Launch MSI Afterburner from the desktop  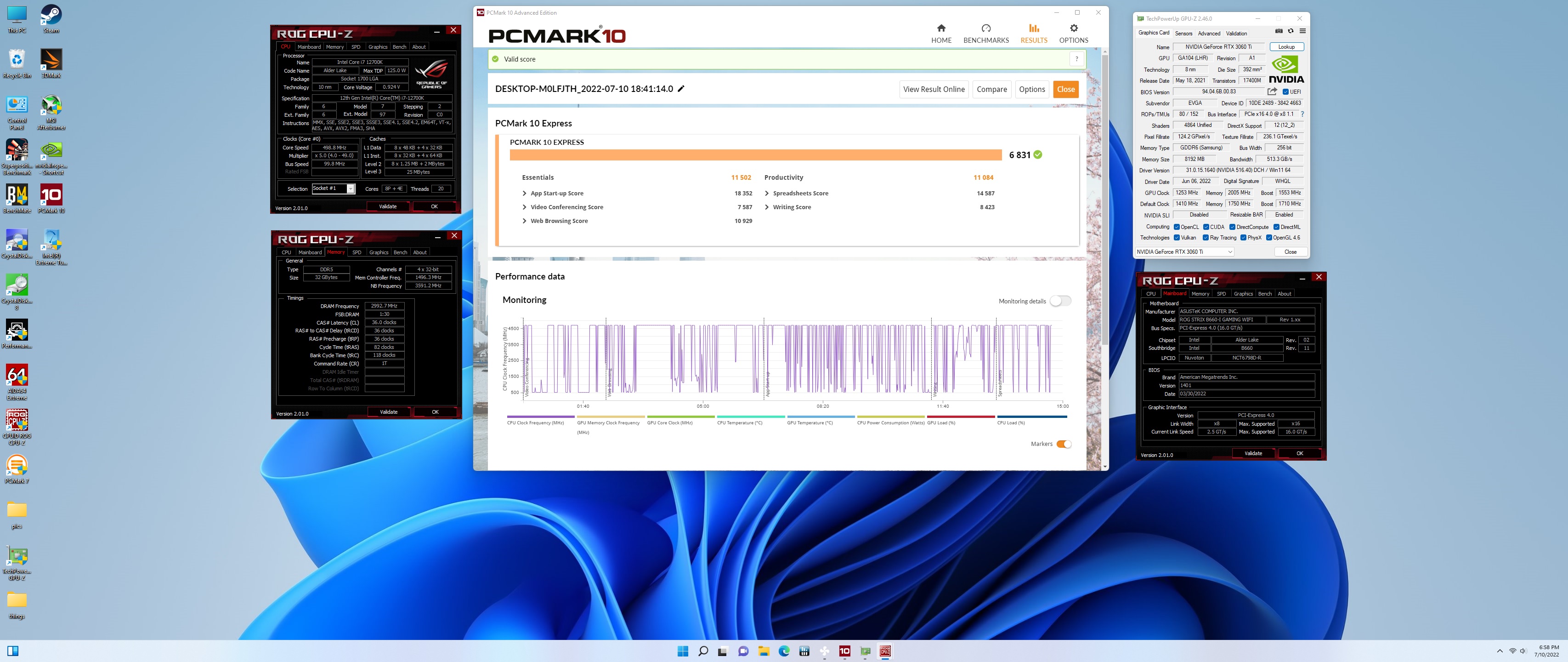[x=51, y=113]
